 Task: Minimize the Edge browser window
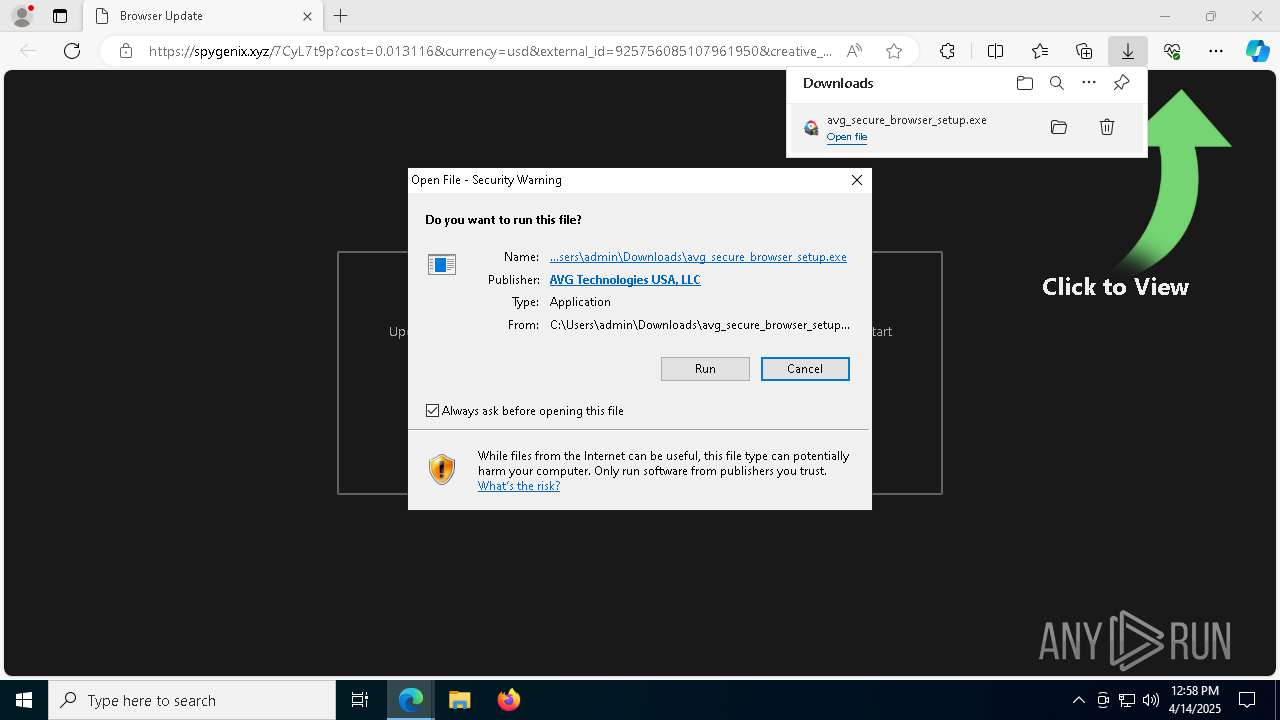(x=1165, y=16)
